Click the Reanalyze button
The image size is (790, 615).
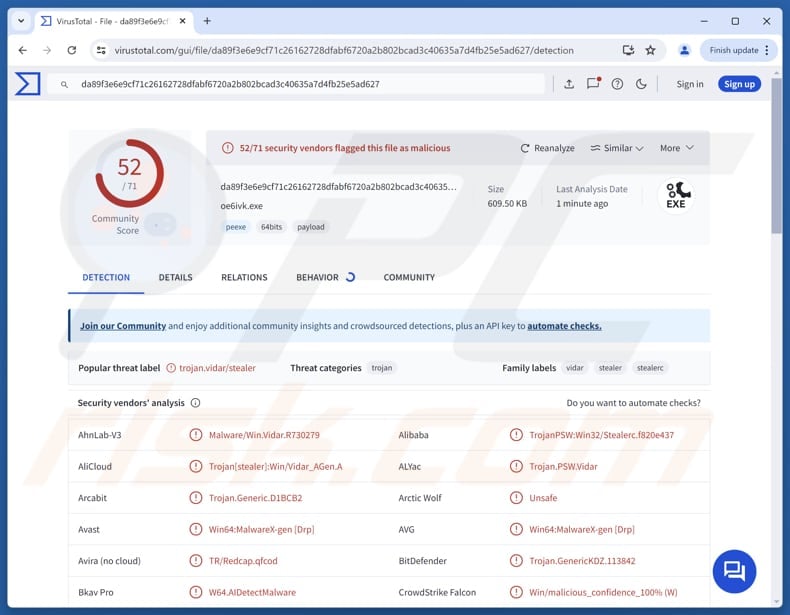pyautogui.click(x=547, y=148)
